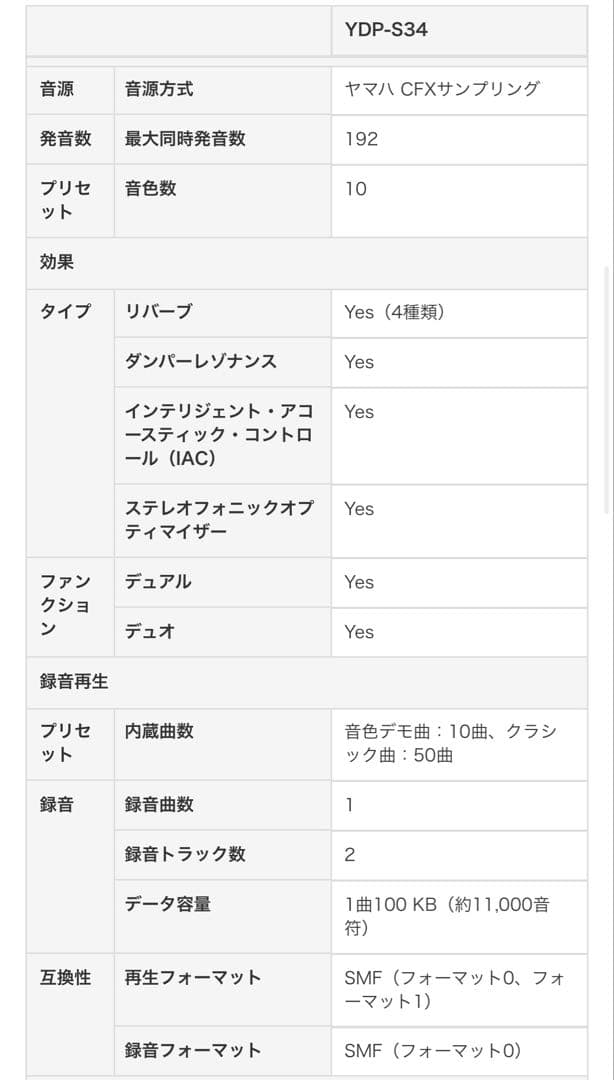Click the YDP-S34 column header
Image resolution: width=614 pixels, height=1080 pixels.
pyautogui.click(x=386, y=30)
